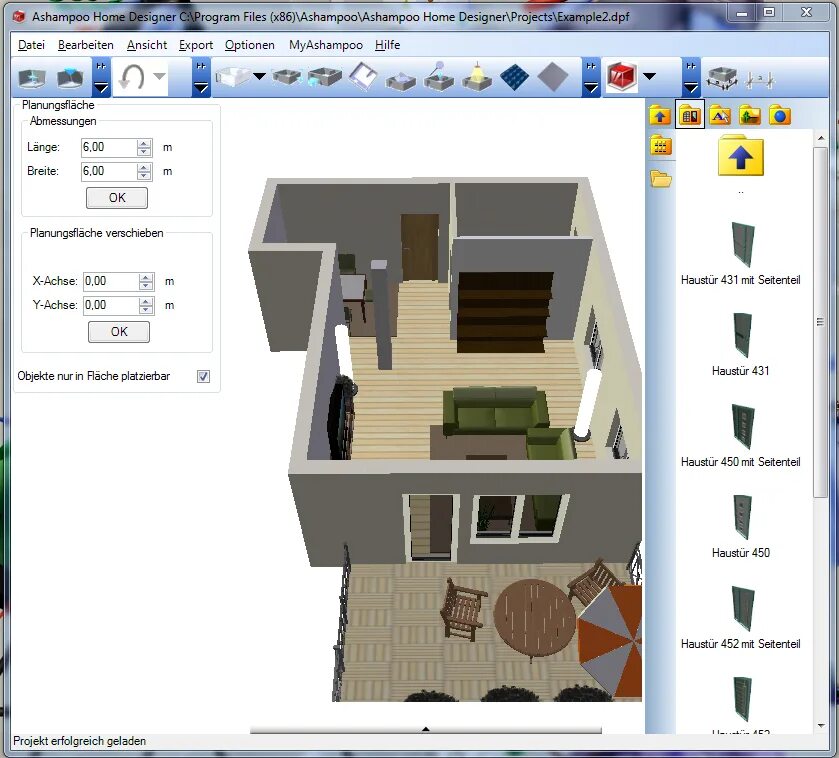Click catalog folder with up arrow icon
Screen dimensions: 839x758
pyautogui.click(x=660, y=115)
